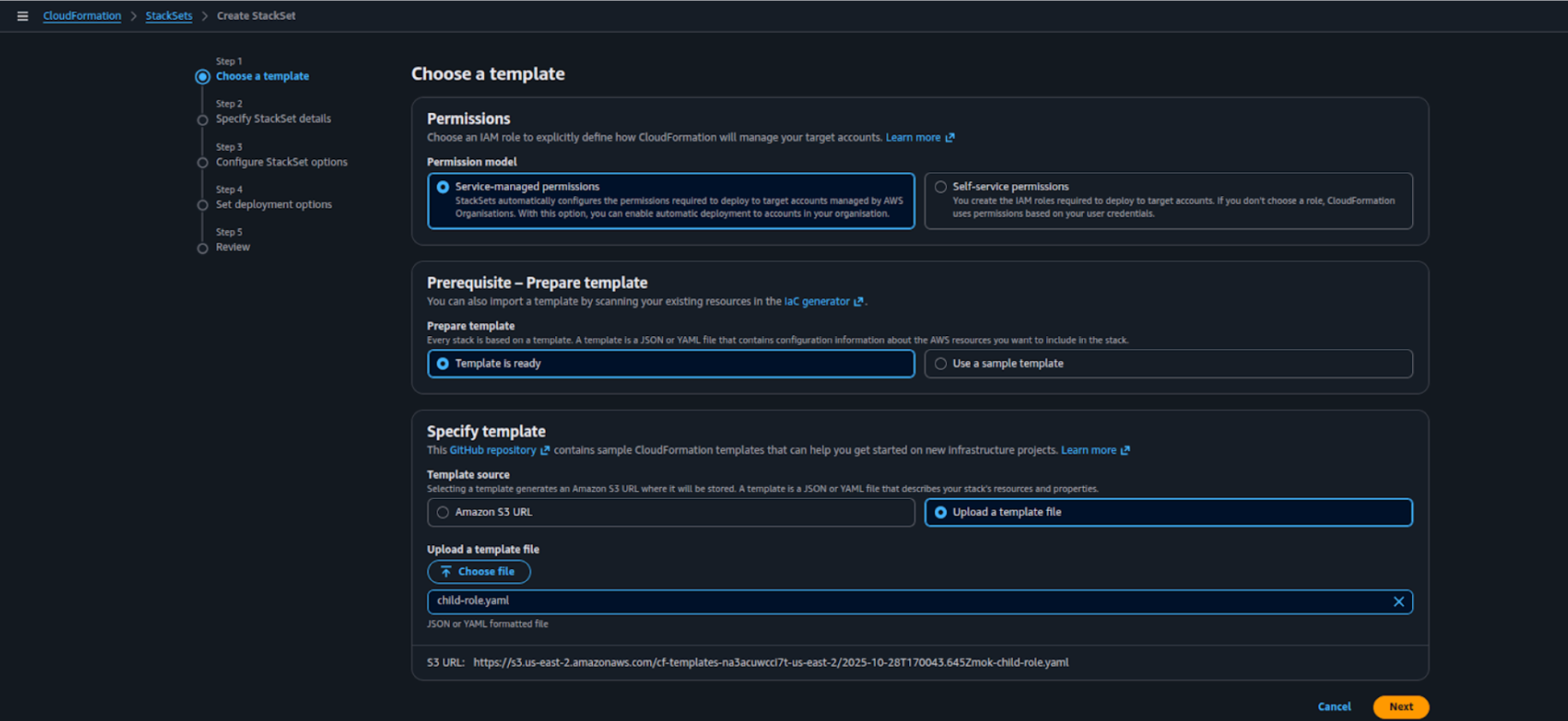The image size is (1568, 721).
Task: Click external link icon beside GitHub repository
Action: point(545,450)
